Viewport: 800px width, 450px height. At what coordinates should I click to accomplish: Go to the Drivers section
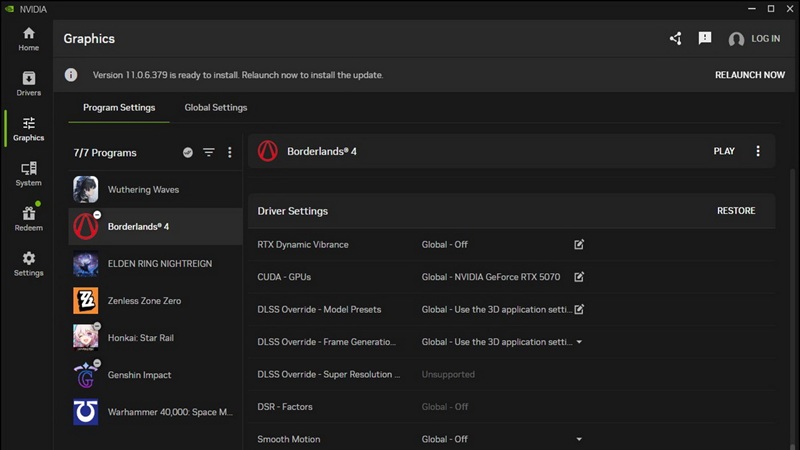click(x=28, y=84)
